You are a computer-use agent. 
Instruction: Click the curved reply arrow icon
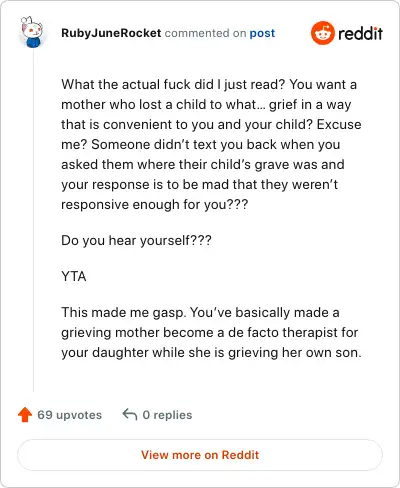click(x=130, y=414)
